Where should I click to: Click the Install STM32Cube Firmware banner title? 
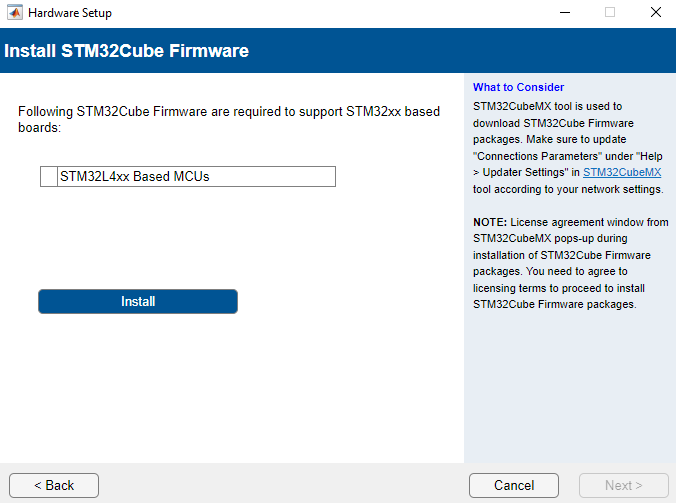[x=126, y=51]
